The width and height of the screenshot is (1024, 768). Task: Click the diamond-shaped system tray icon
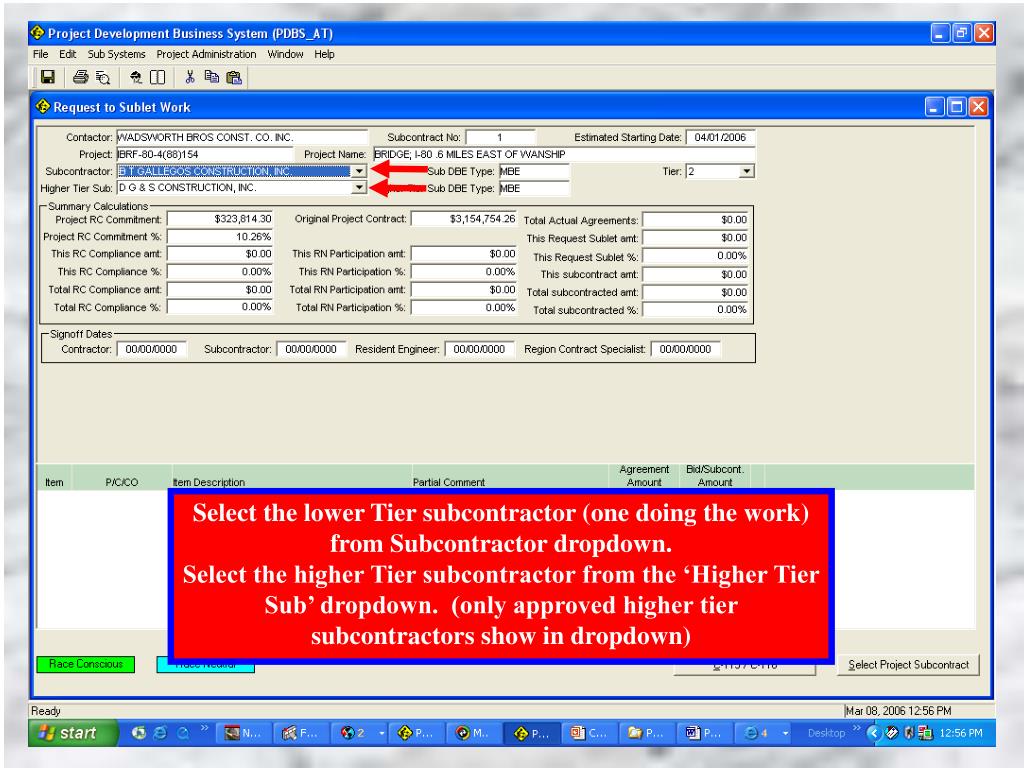tap(892, 733)
